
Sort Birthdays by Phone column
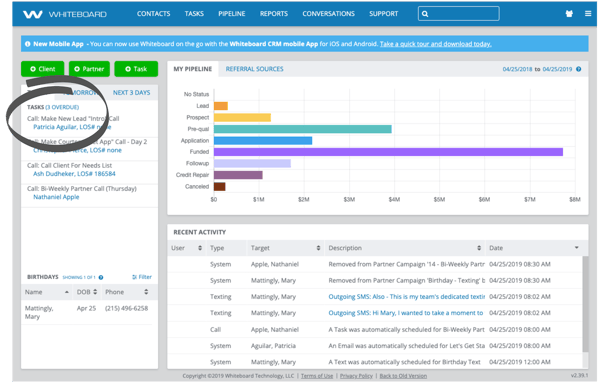coord(127,292)
